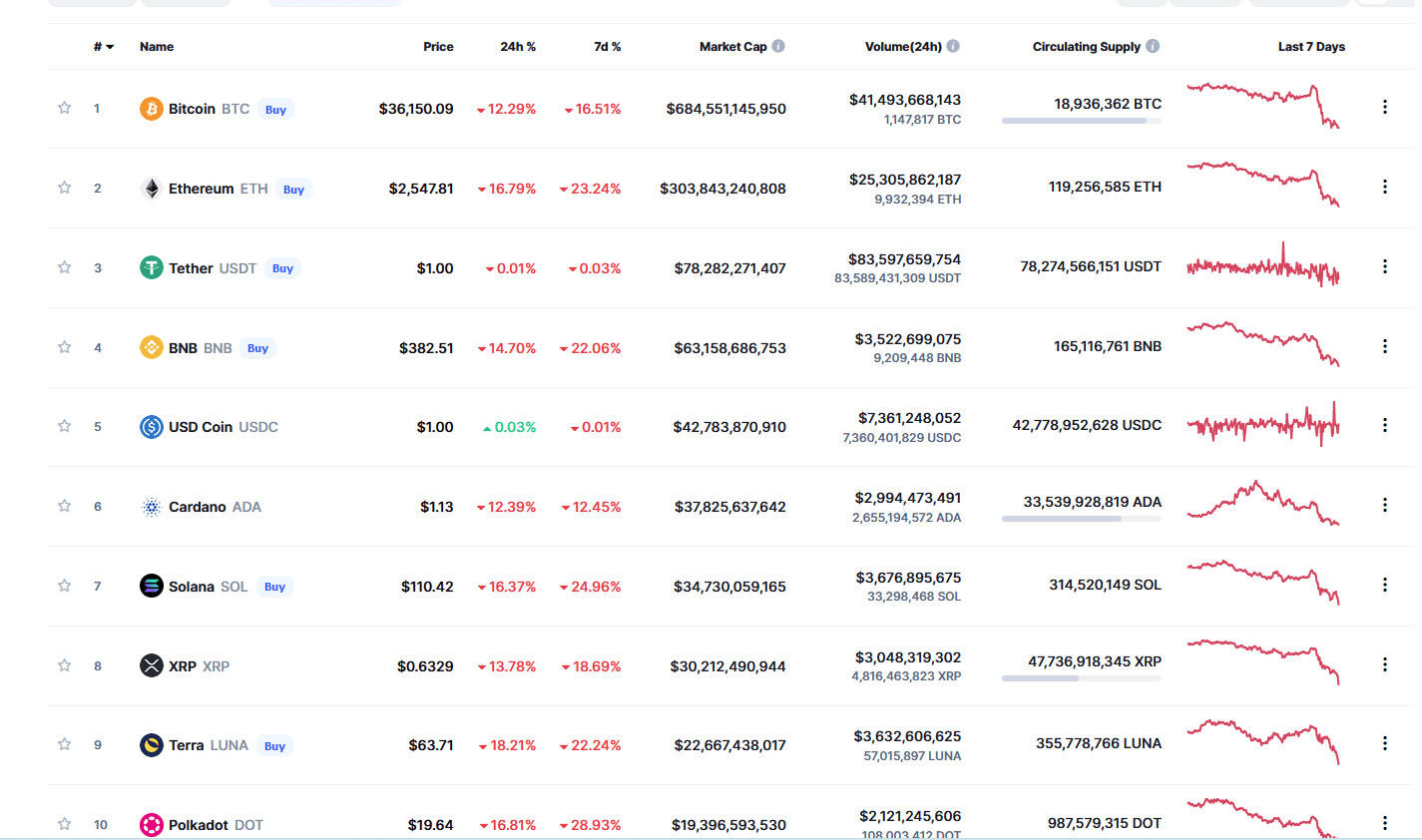Image resolution: width=1422 pixels, height=840 pixels.
Task: Star Ethereum to add to watchlist
Action: click(x=65, y=188)
